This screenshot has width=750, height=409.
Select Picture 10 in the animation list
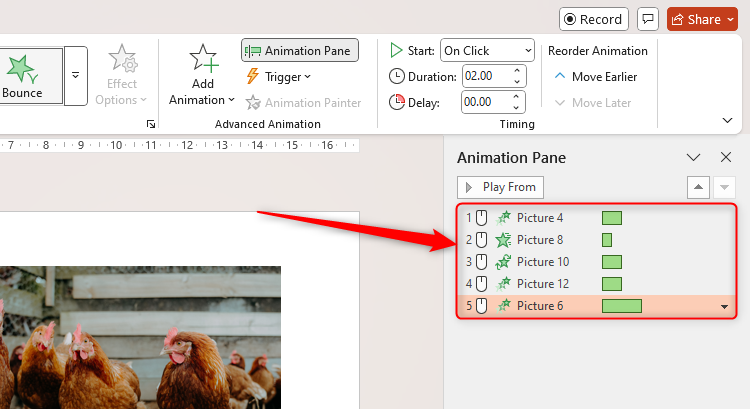point(541,262)
